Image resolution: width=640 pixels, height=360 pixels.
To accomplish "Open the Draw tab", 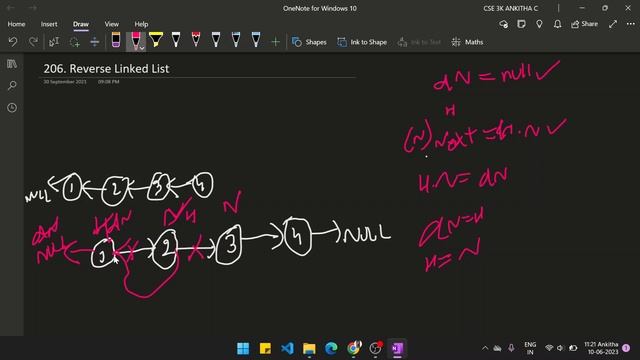I will tap(81, 24).
